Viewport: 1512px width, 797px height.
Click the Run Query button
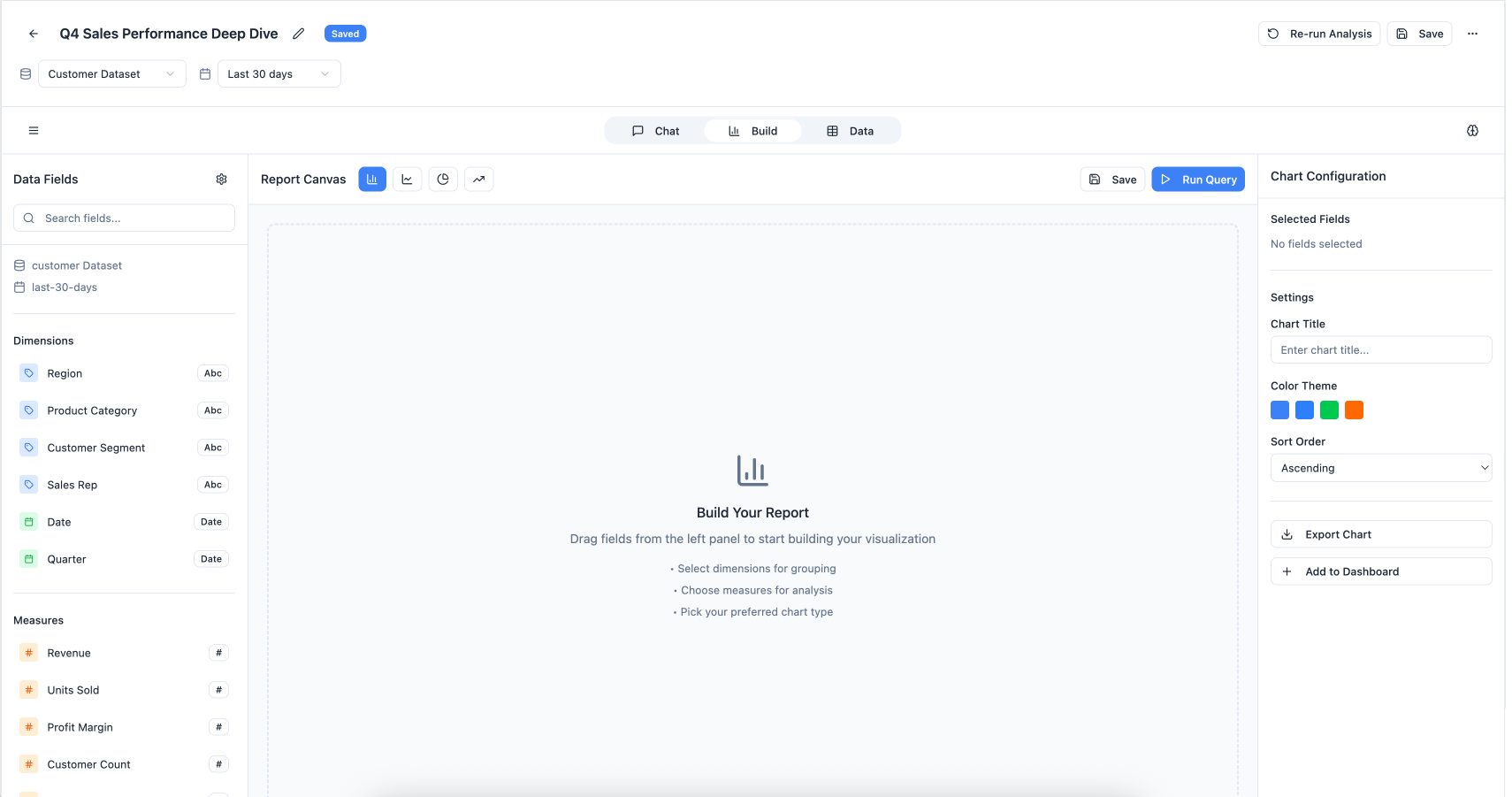[x=1197, y=180]
